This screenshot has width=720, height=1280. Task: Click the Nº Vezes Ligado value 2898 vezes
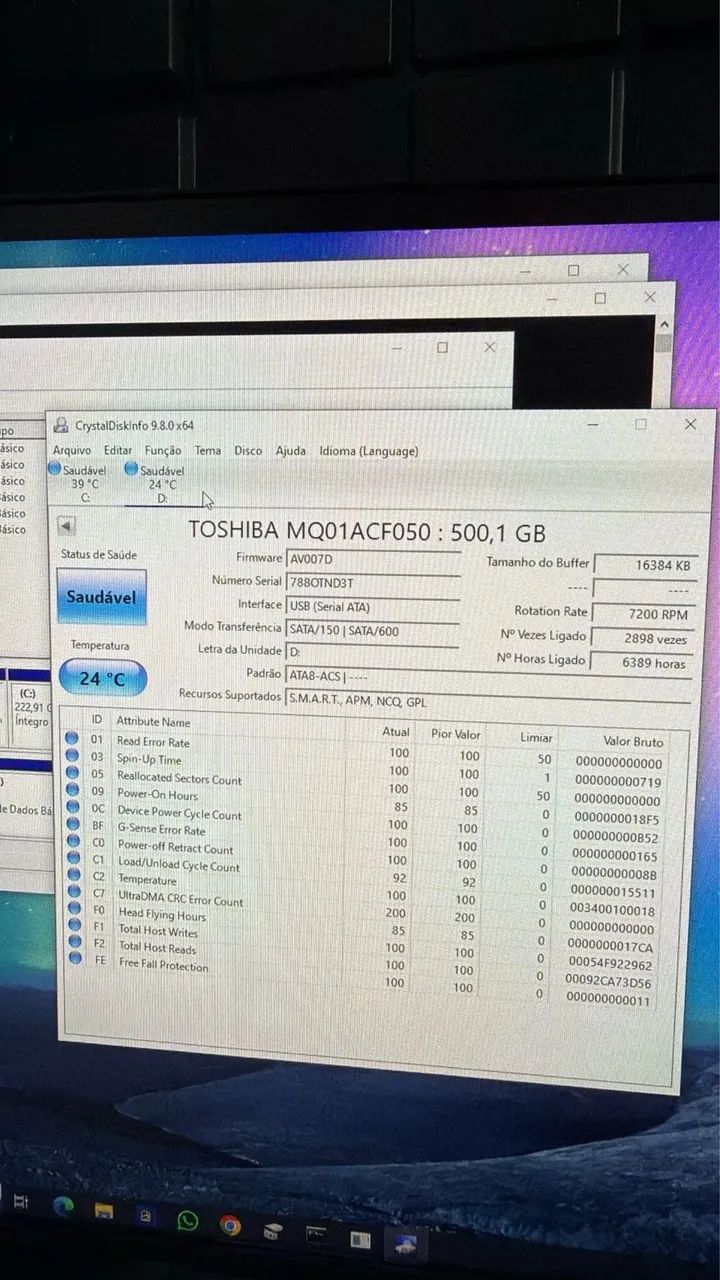pos(642,638)
